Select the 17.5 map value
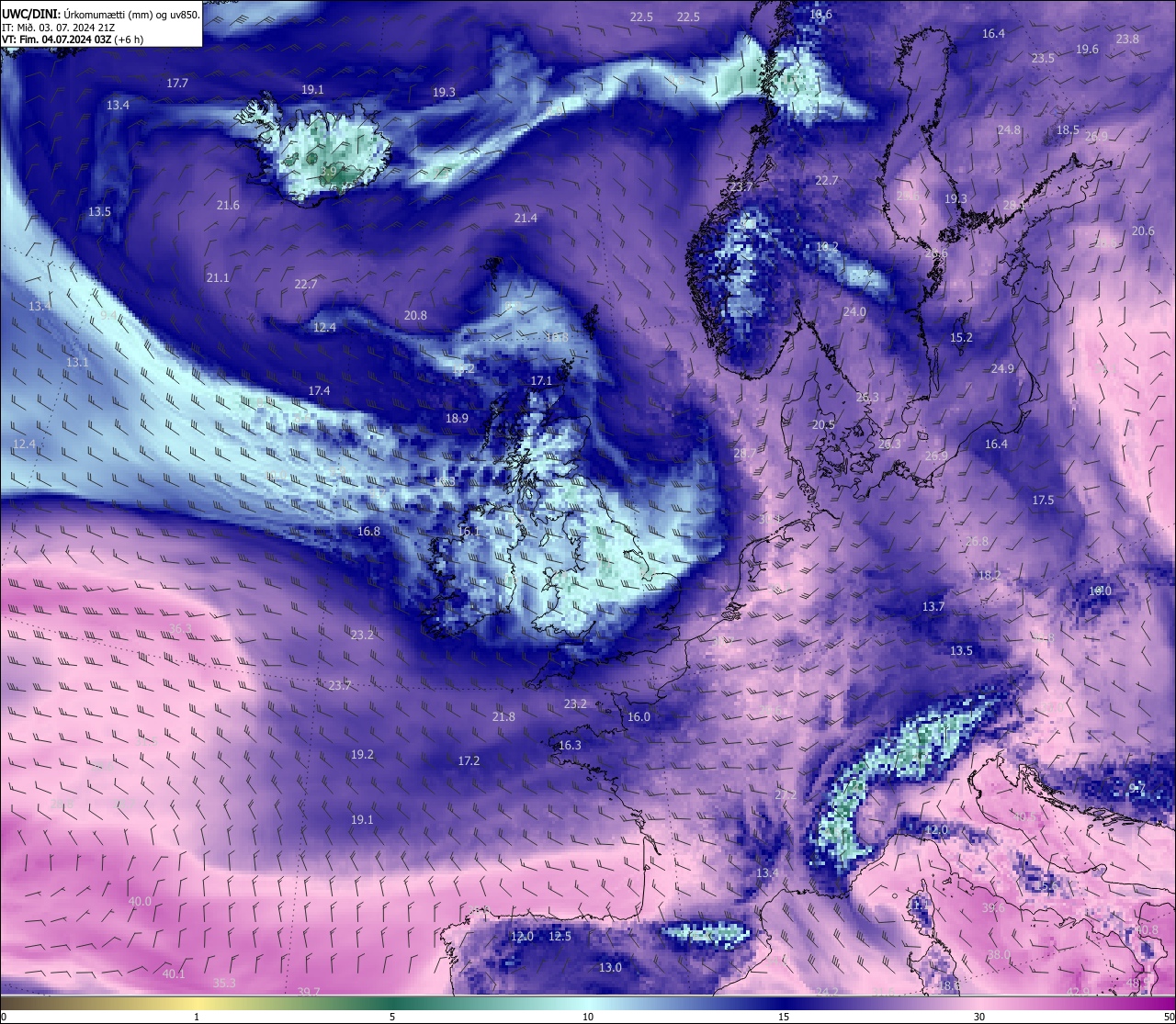Viewport: 1176px width, 1024px height. pyautogui.click(x=1043, y=501)
